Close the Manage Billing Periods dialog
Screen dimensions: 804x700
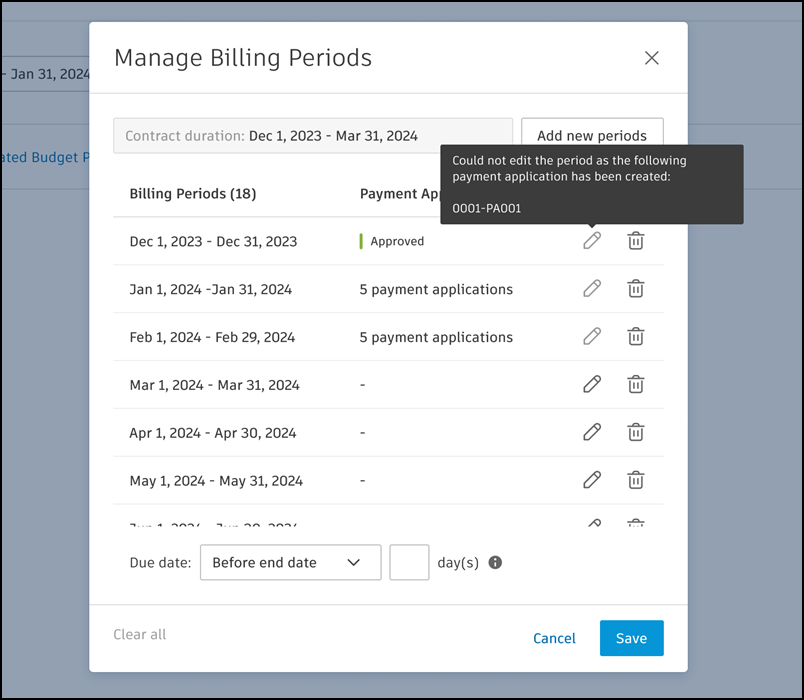(652, 58)
